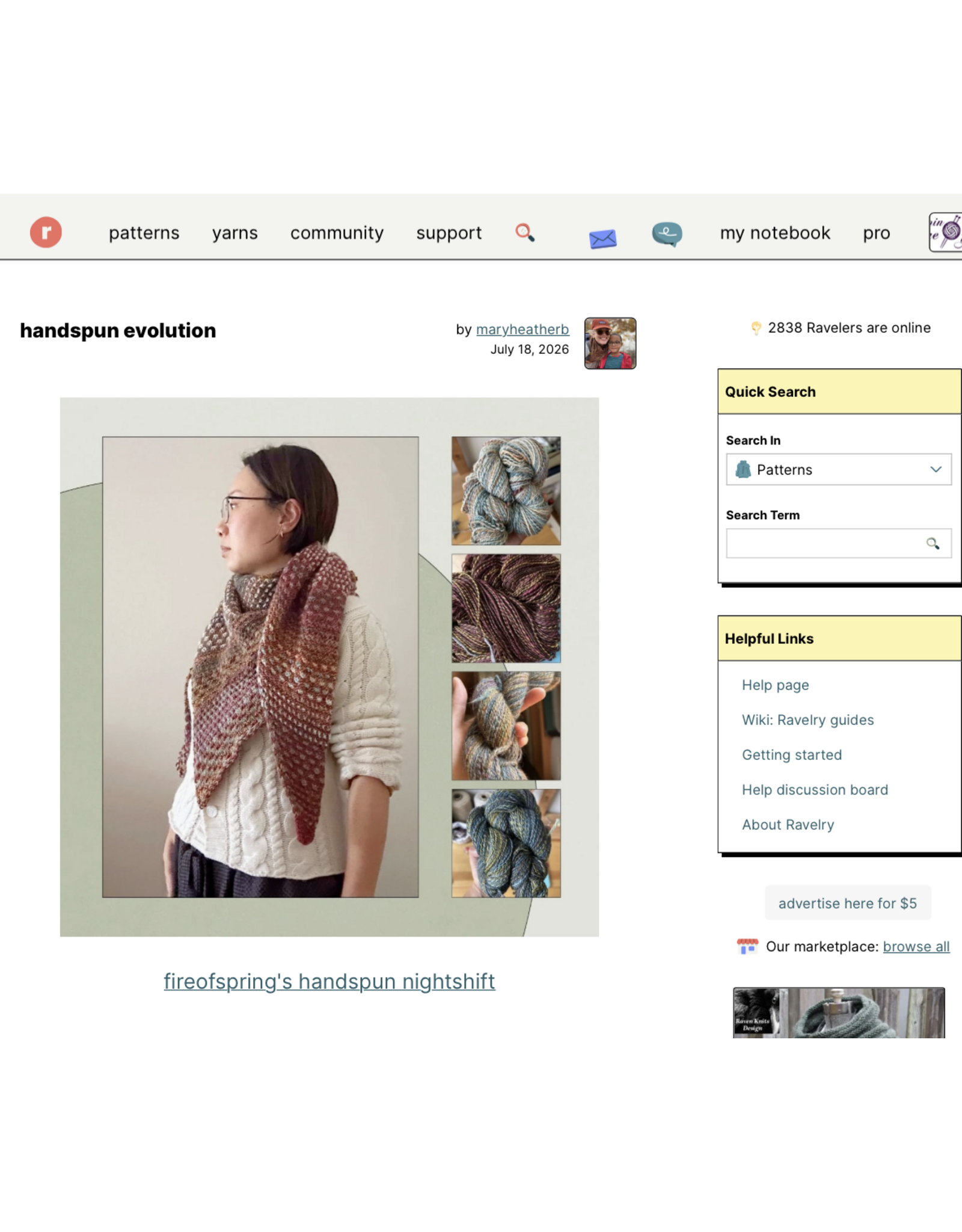Open the yarns menu
The width and height of the screenshot is (962, 1232).
(235, 233)
